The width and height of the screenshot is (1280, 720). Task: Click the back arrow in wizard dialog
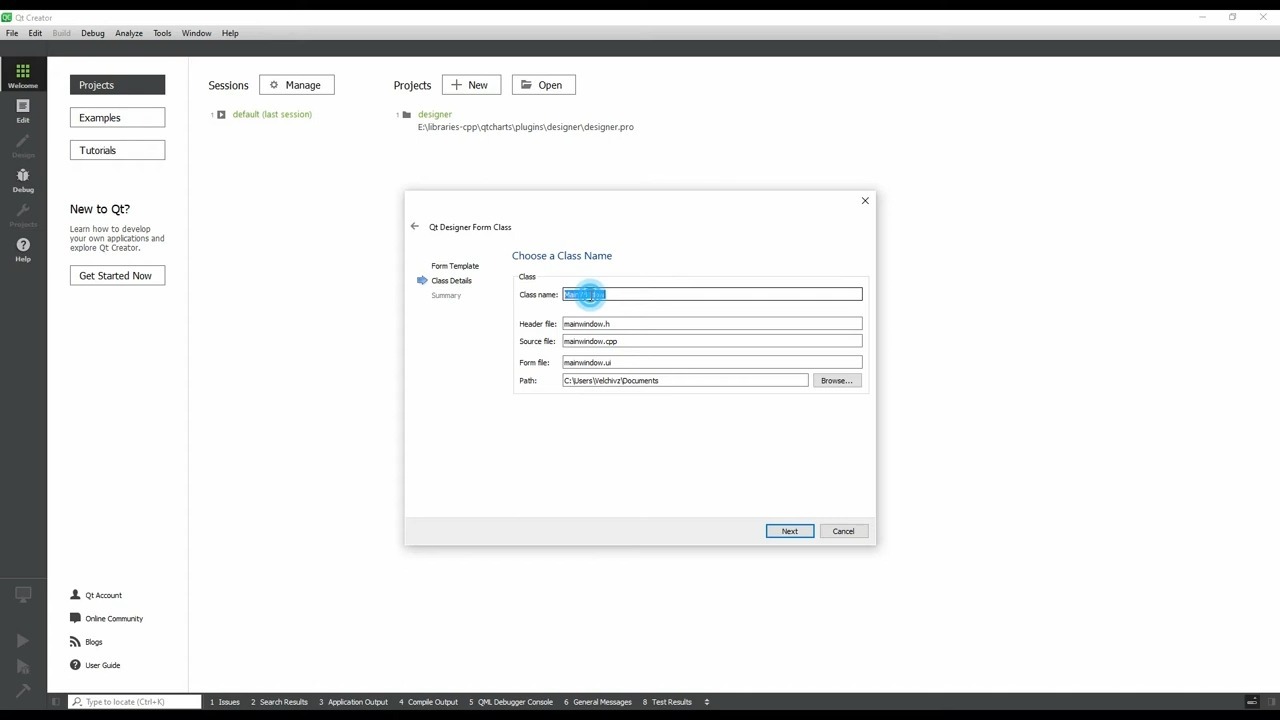click(x=414, y=227)
